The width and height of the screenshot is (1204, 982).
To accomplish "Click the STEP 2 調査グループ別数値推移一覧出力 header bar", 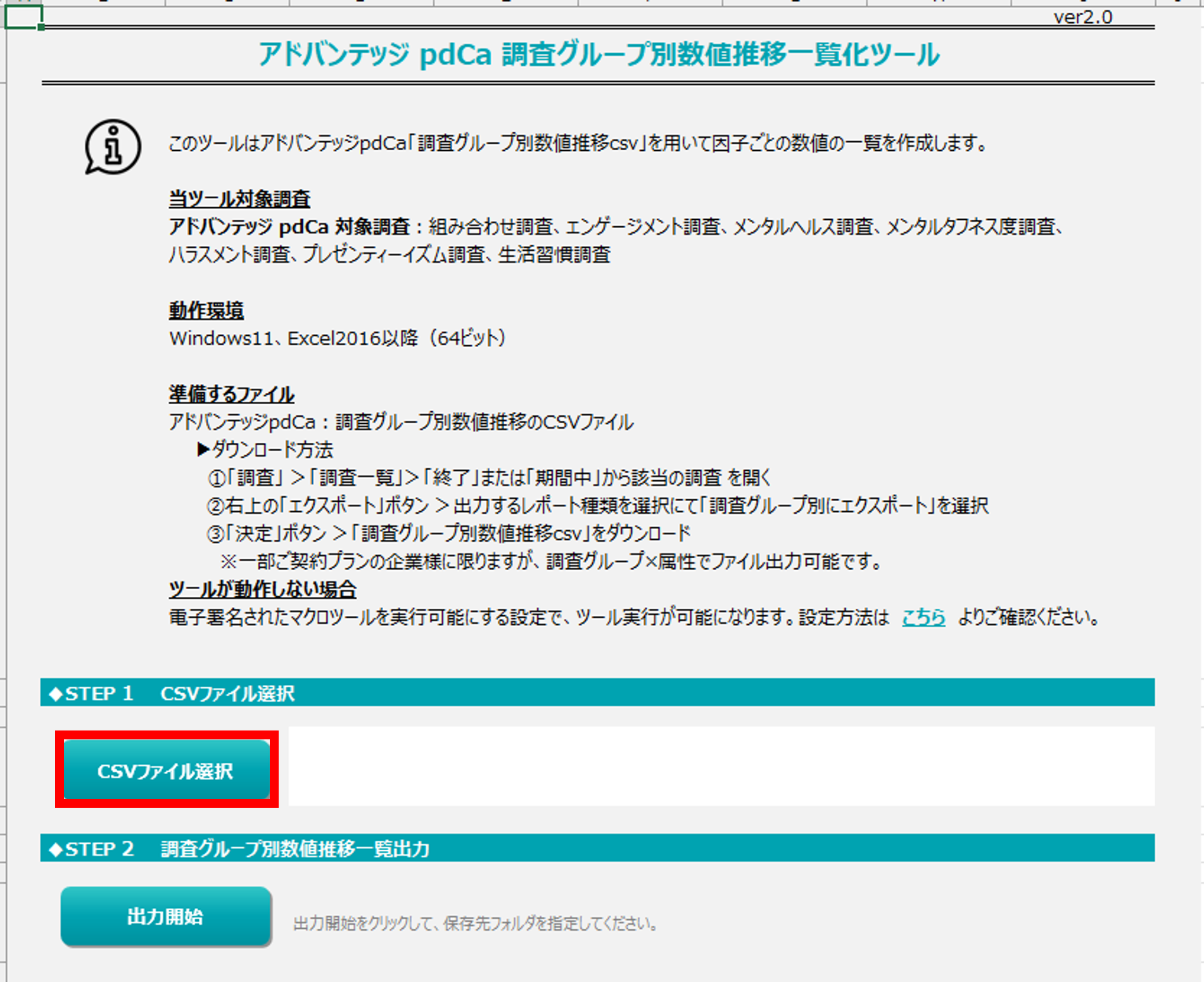I will point(597,848).
